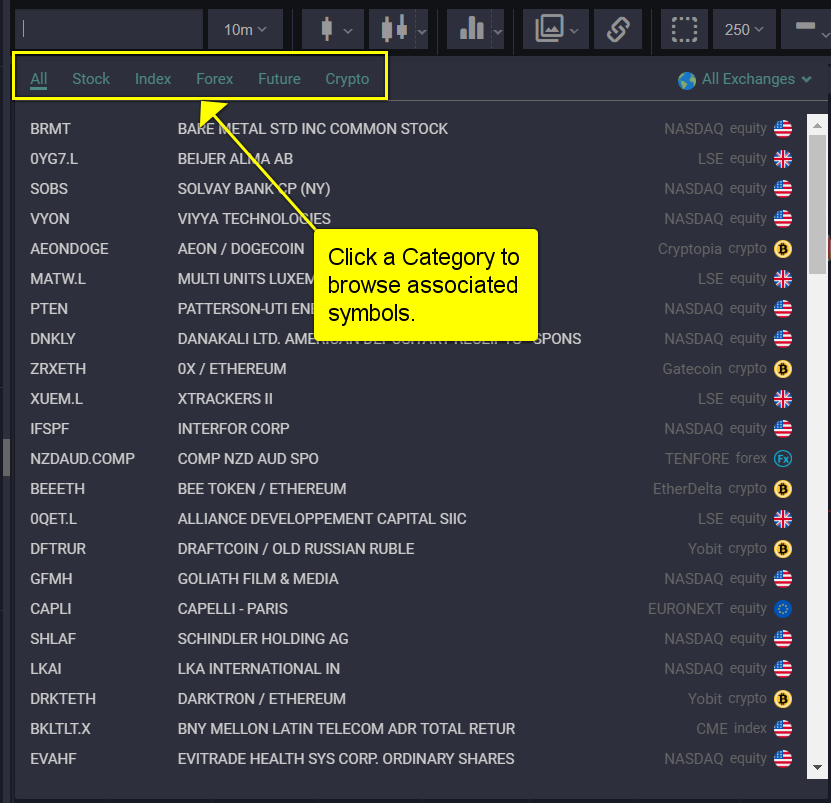The image size is (831, 803).
Task: Select the EVAHF symbol row
Action: coord(411,759)
